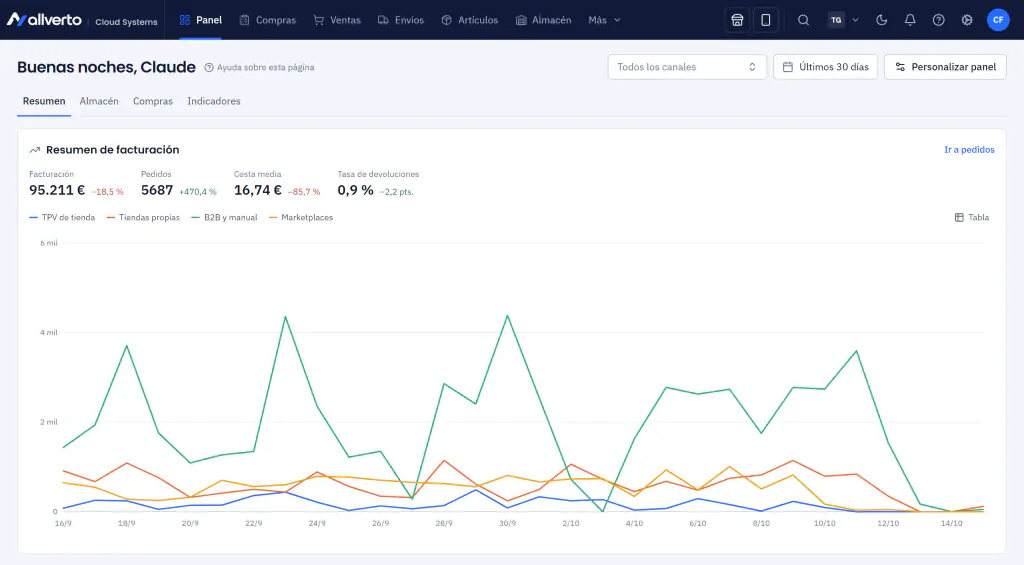Click the Facturación value 95.211 €
Screen dimensions: 1024x565
[x=57, y=190]
